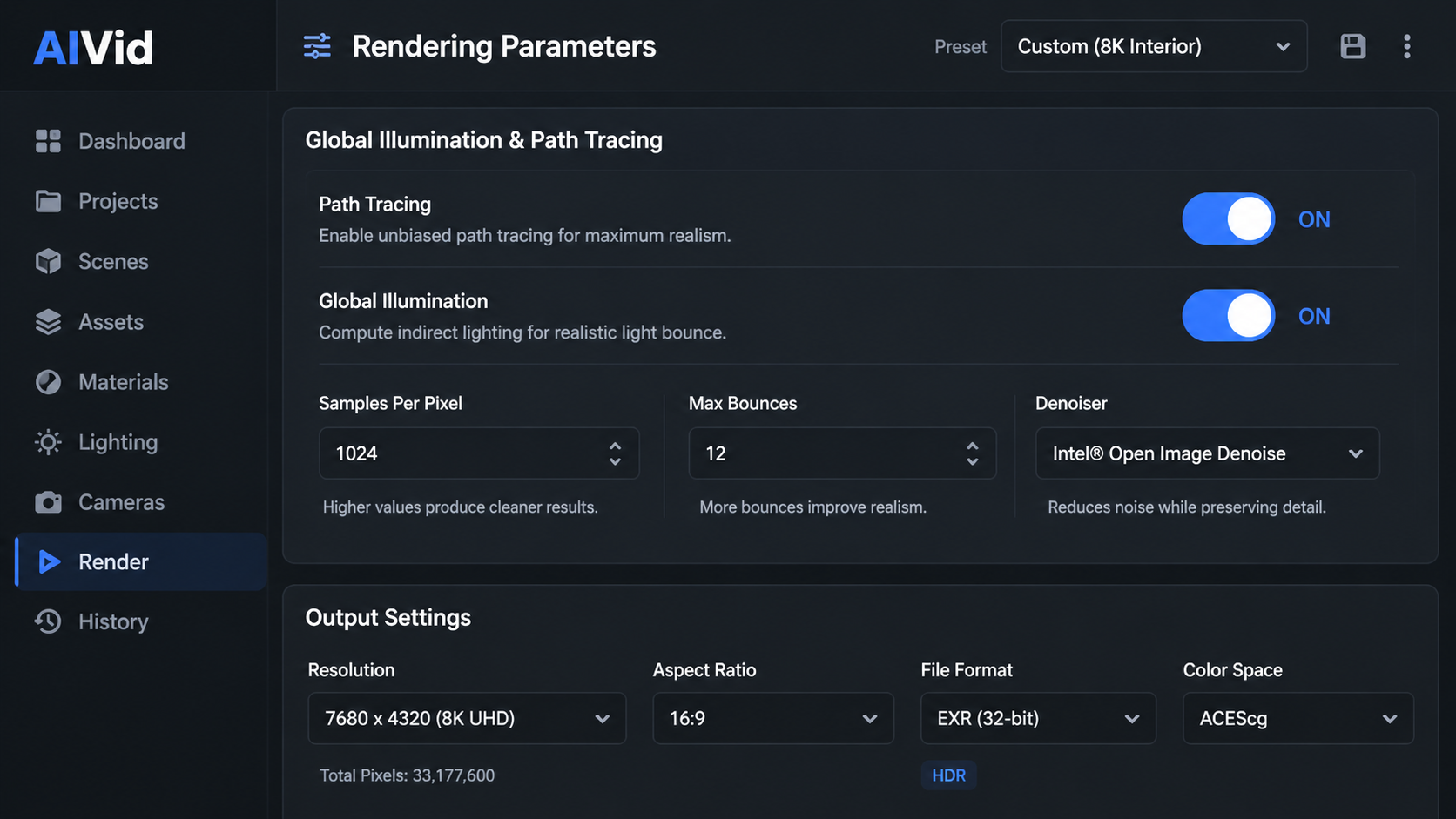Screen dimensions: 1456x819
Task: Open the Projects section
Action: click(141, 201)
